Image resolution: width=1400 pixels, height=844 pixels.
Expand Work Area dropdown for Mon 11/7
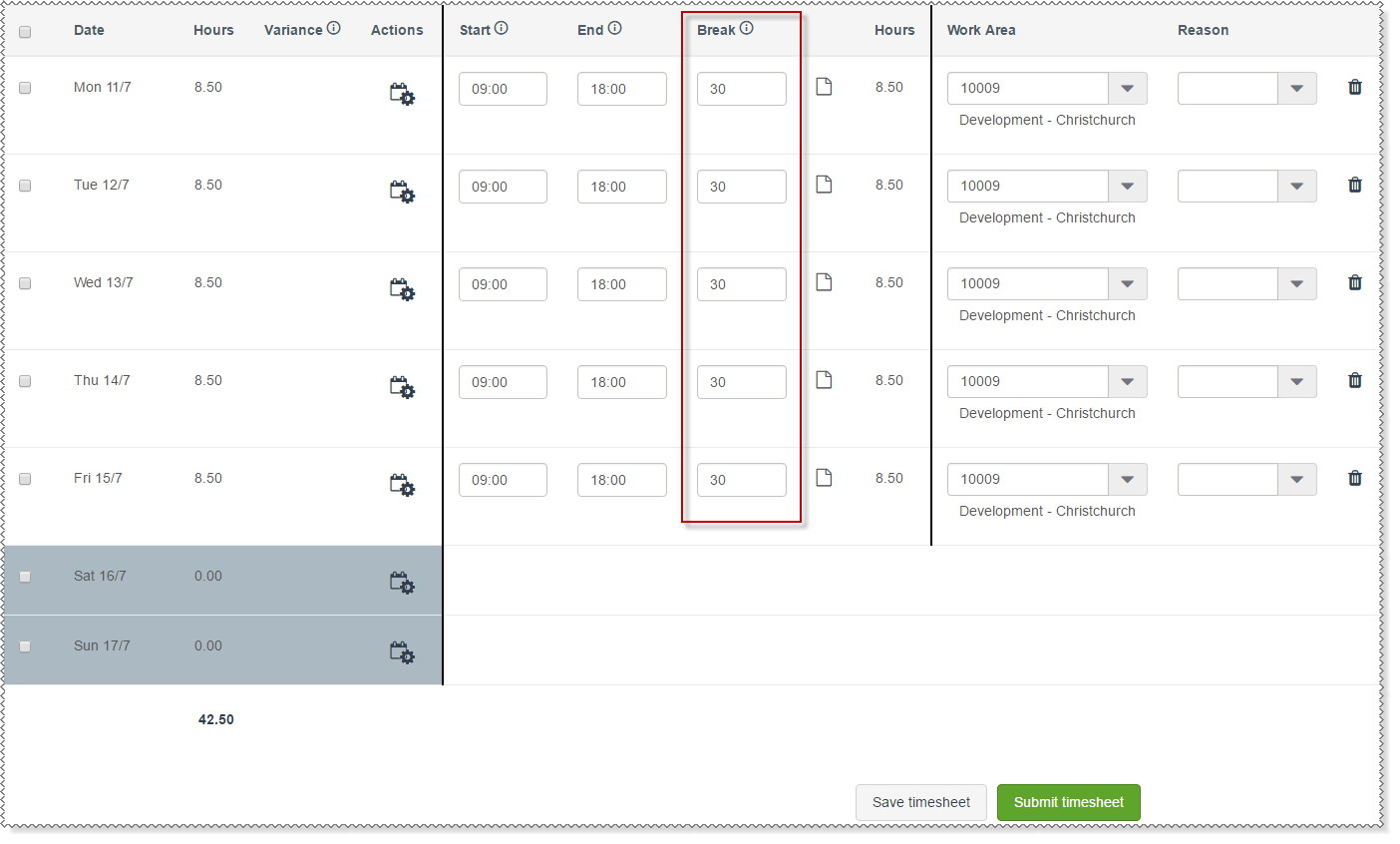coord(1127,88)
